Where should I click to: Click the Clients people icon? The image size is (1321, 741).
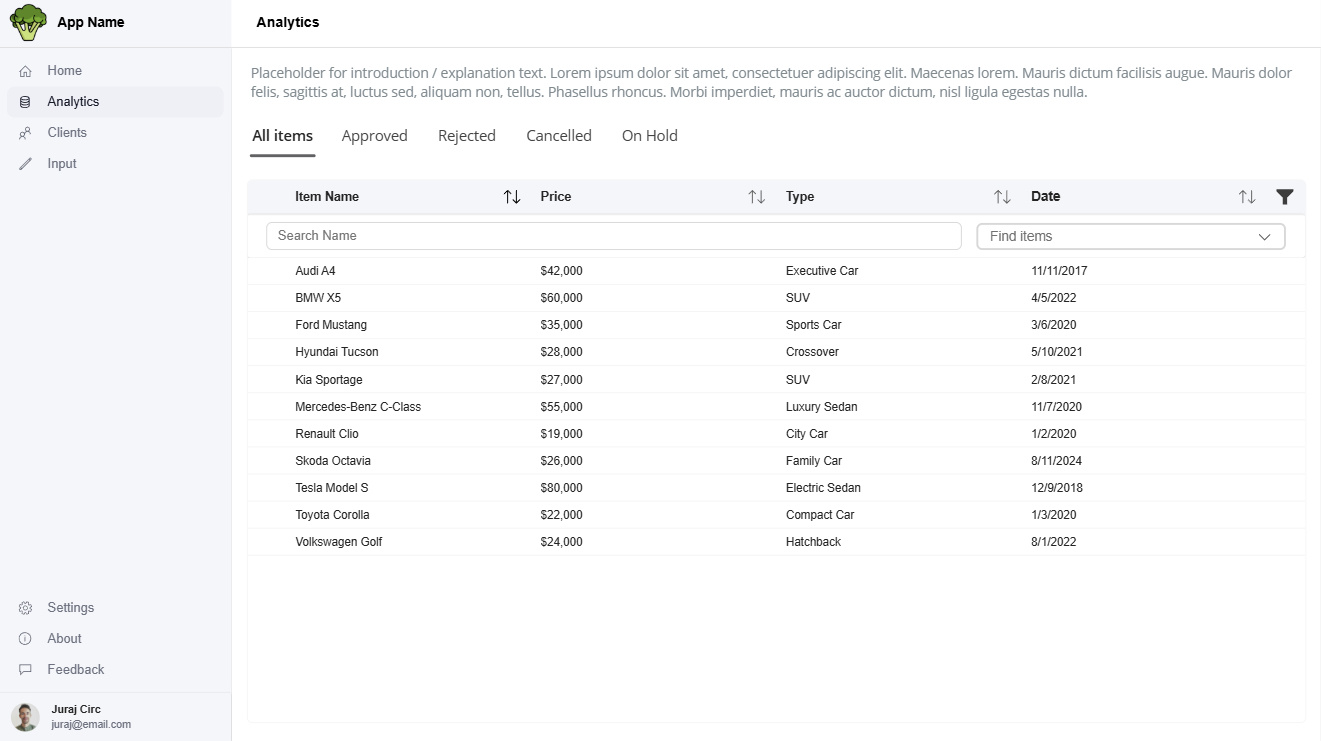(x=25, y=133)
